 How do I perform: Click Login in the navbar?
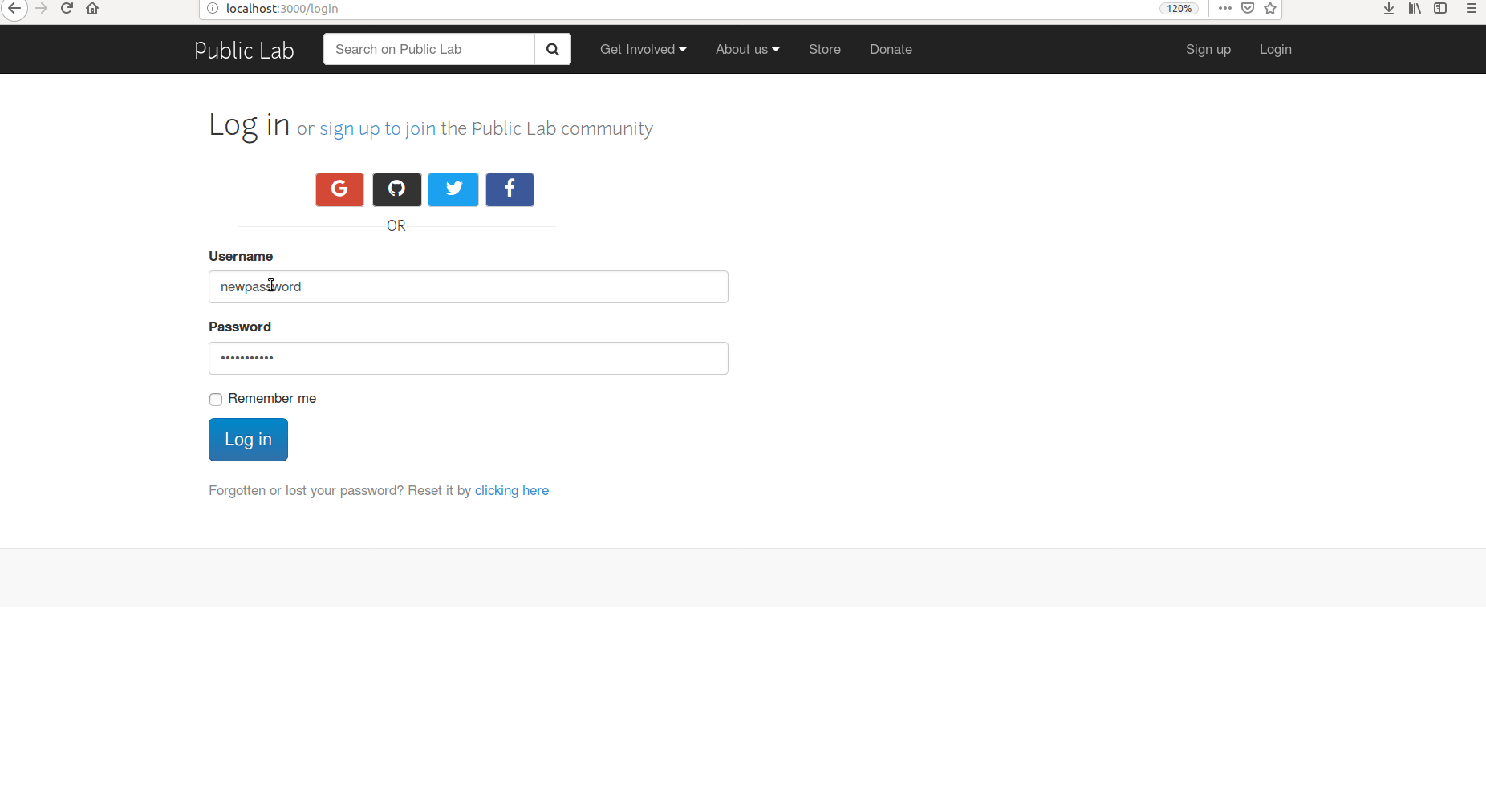pyautogui.click(x=1276, y=49)
